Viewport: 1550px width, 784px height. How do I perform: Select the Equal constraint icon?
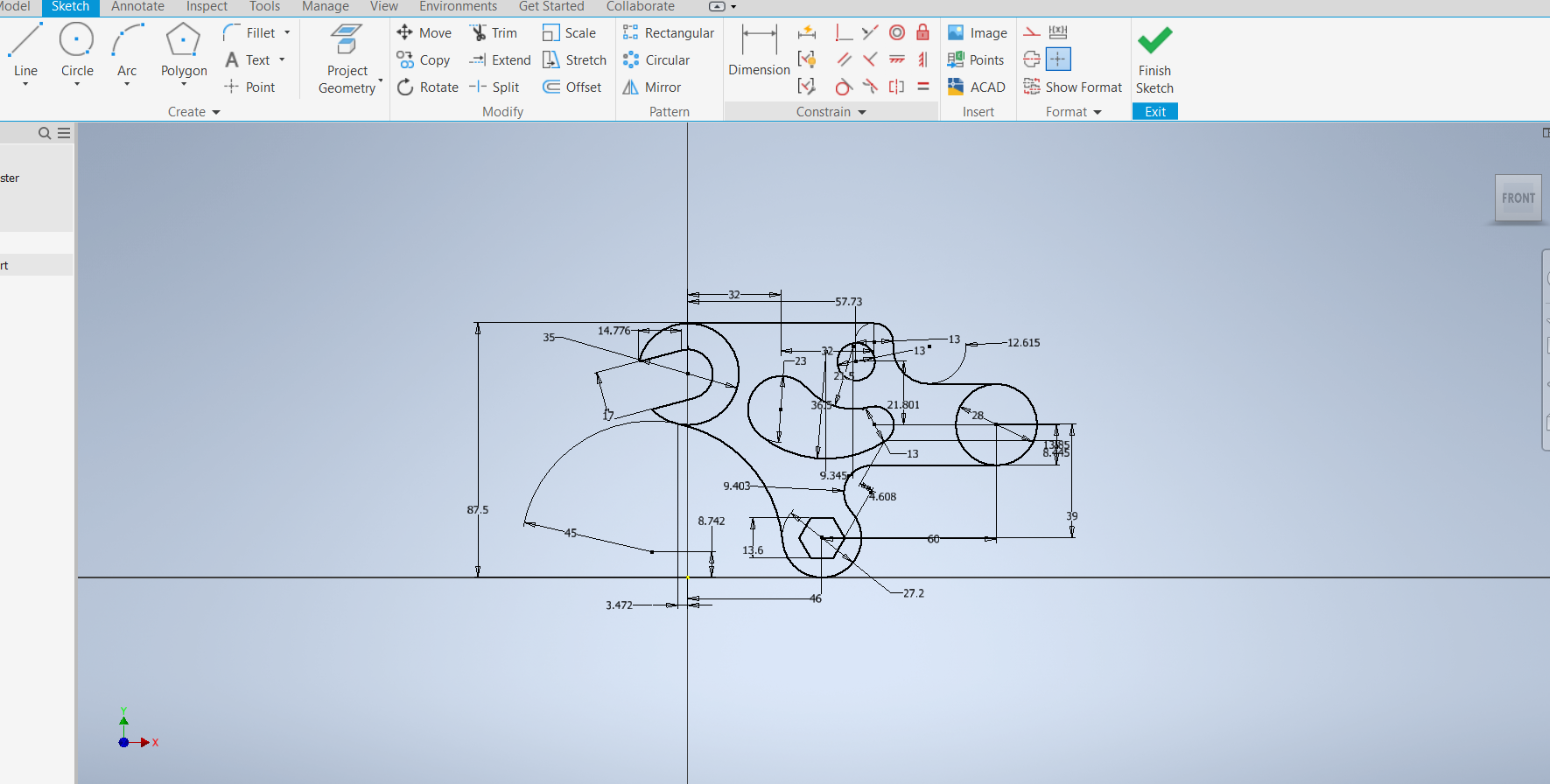(x=922, y=87)
